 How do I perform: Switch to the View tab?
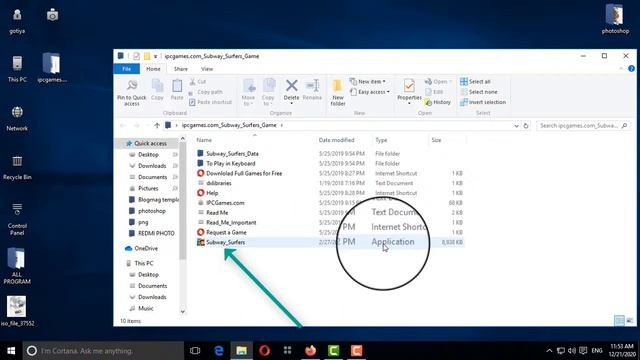(207, 69)
